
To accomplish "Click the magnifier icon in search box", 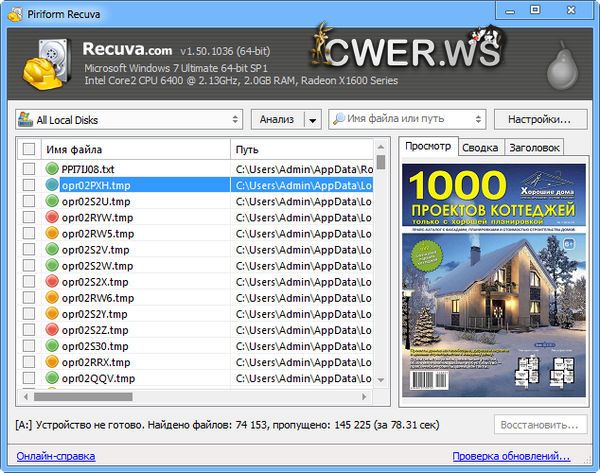I will [x=338, y=119].
